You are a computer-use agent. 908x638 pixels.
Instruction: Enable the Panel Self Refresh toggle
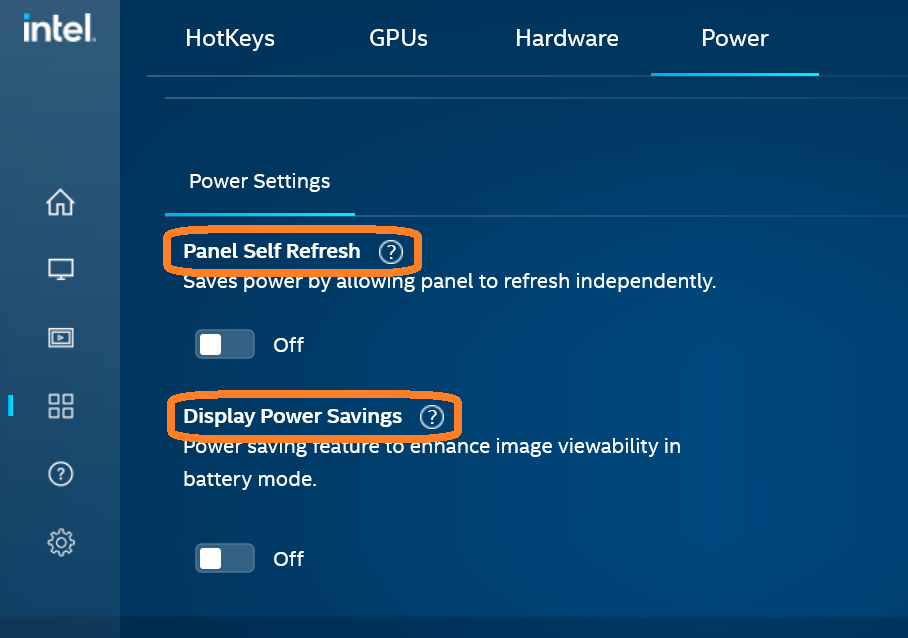pyautogui.click(x=224, y=345)
